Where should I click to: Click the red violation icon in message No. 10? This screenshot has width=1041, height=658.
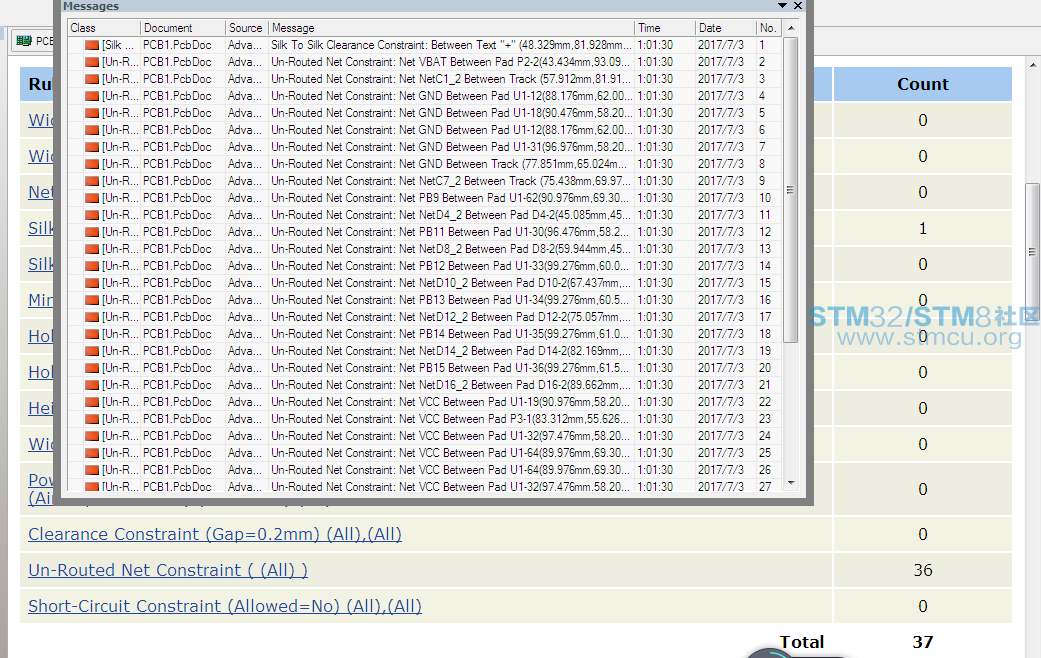click(92, 198)
